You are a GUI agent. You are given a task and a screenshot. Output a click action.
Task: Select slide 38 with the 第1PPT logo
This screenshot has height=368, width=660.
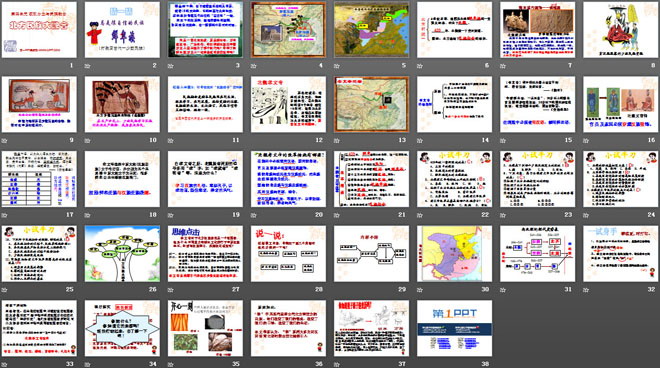(x=454, y=328)
